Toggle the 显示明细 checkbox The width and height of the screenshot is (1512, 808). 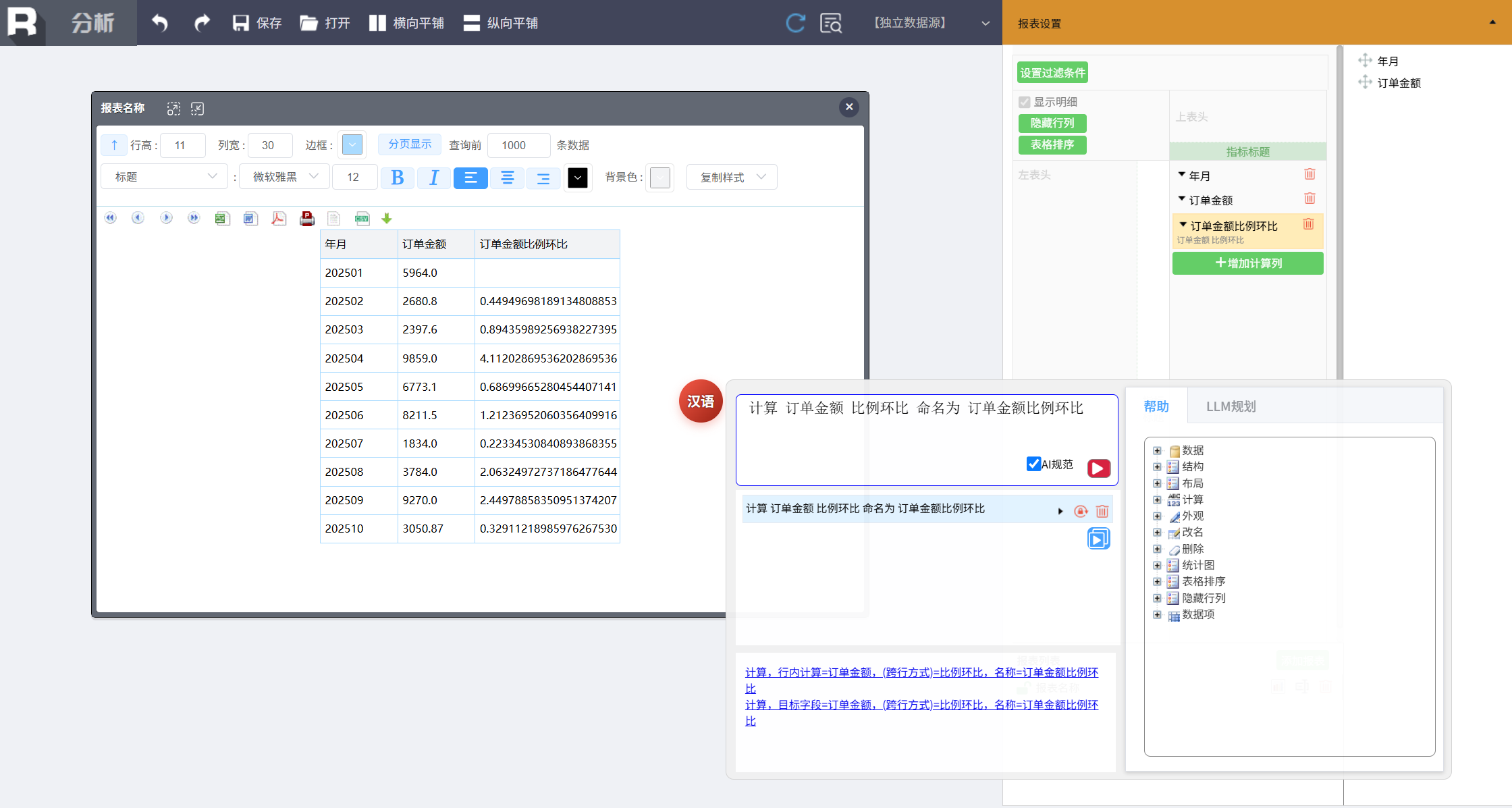(1025, 102)
